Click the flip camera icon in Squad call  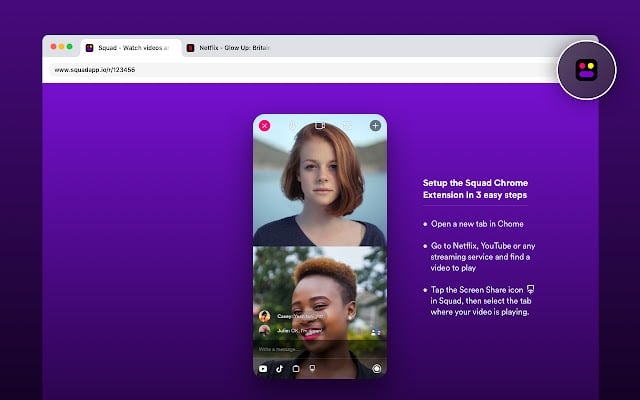coord(347,126)
